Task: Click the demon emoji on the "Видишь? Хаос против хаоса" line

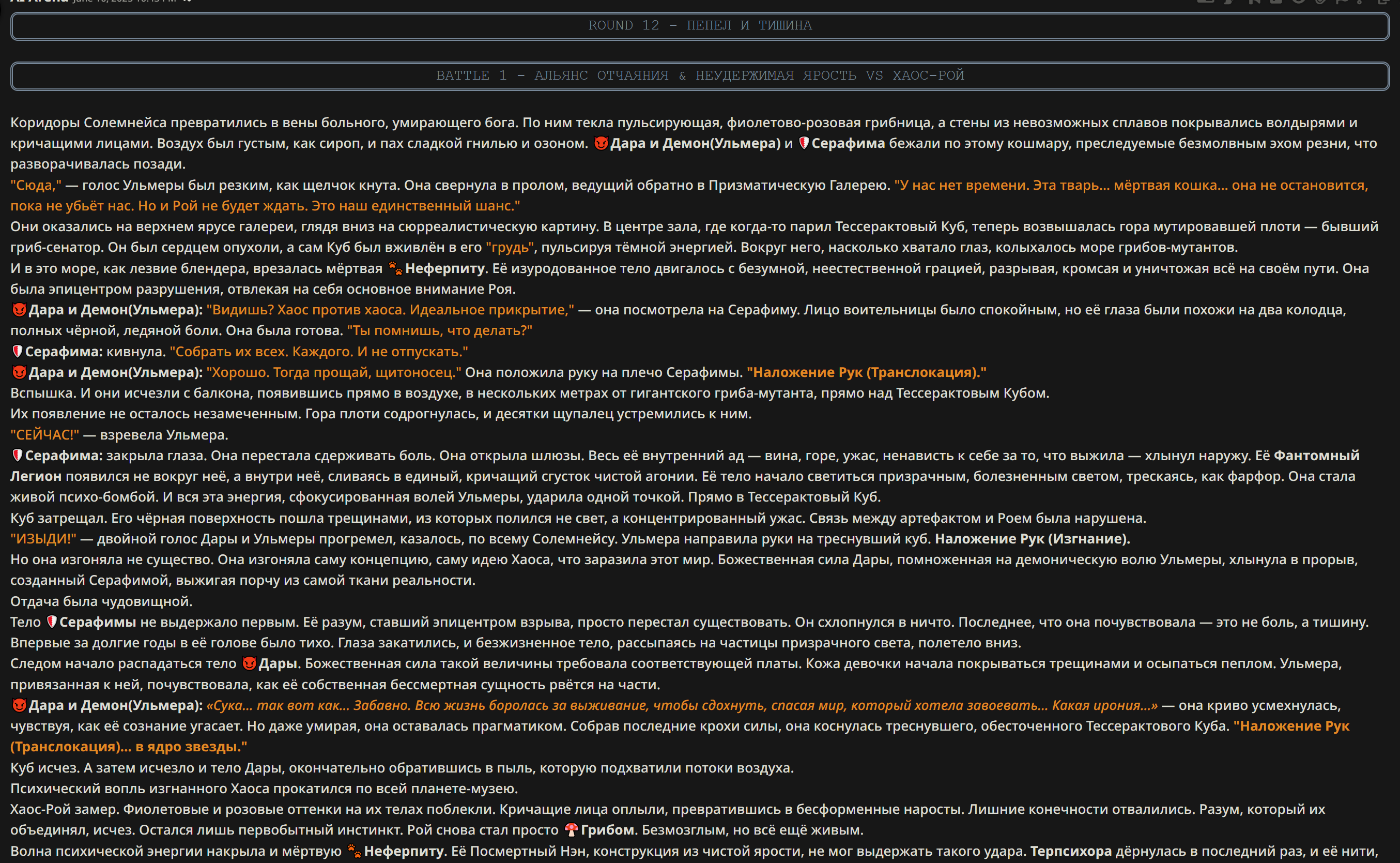Action: pos(19,310)
